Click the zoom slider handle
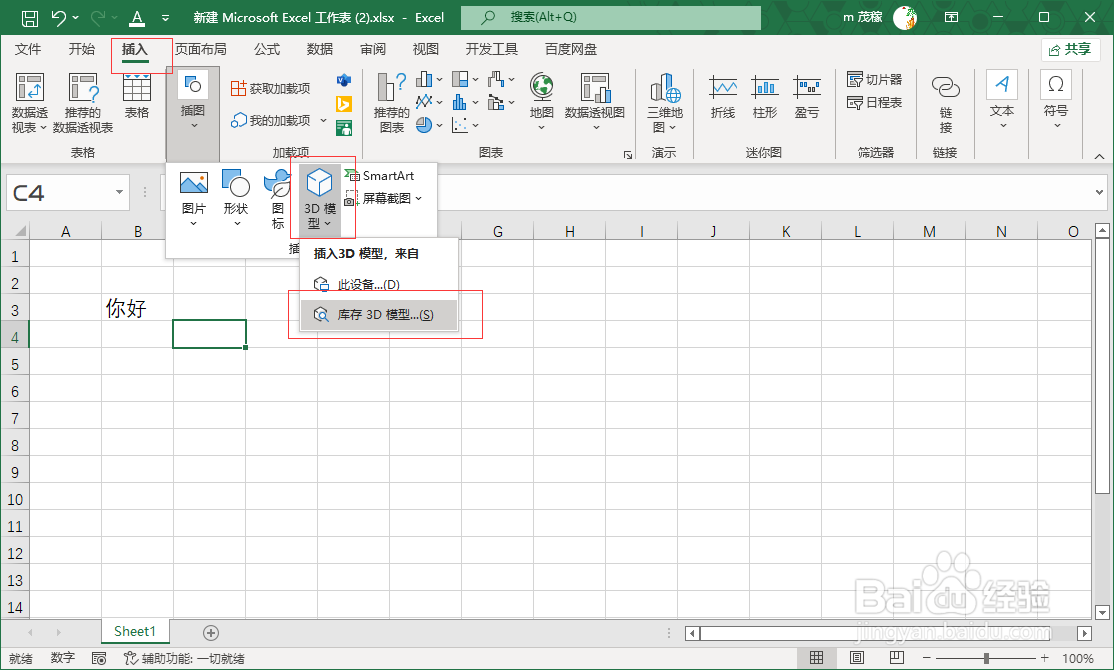The image size is (1114, 670). pyautogui.click(x=986, y=659)
